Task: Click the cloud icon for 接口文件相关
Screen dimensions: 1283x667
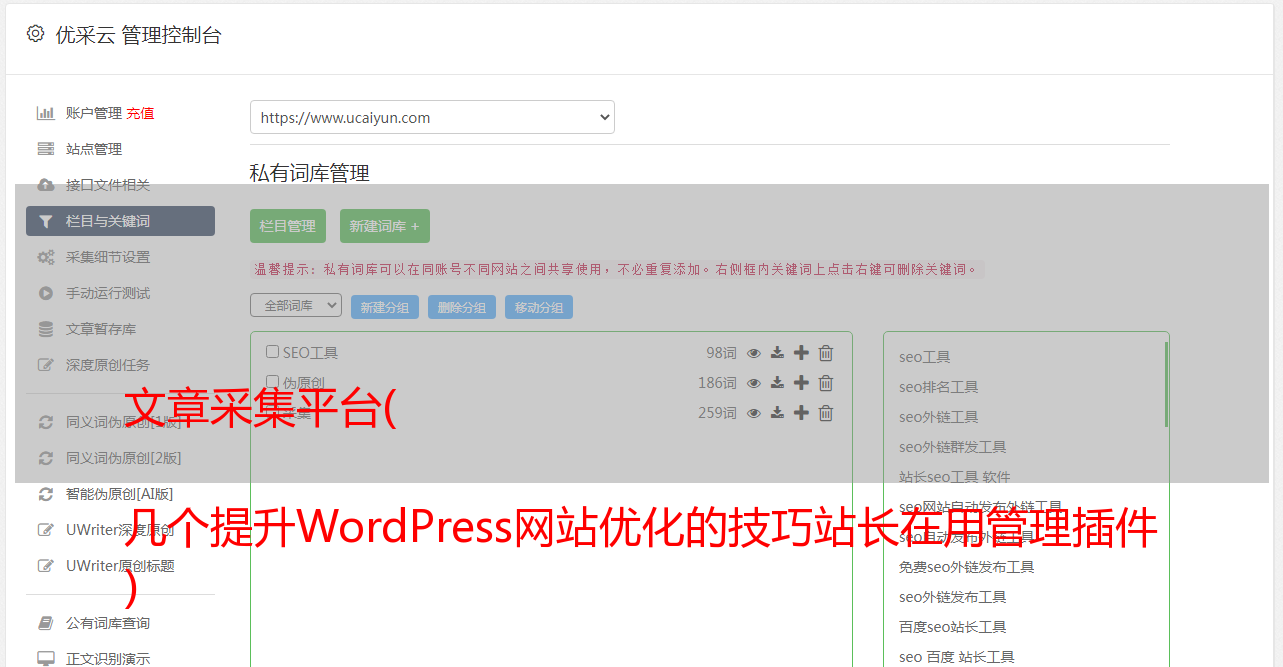Action: pyautogui.click(x=45, y=185)
